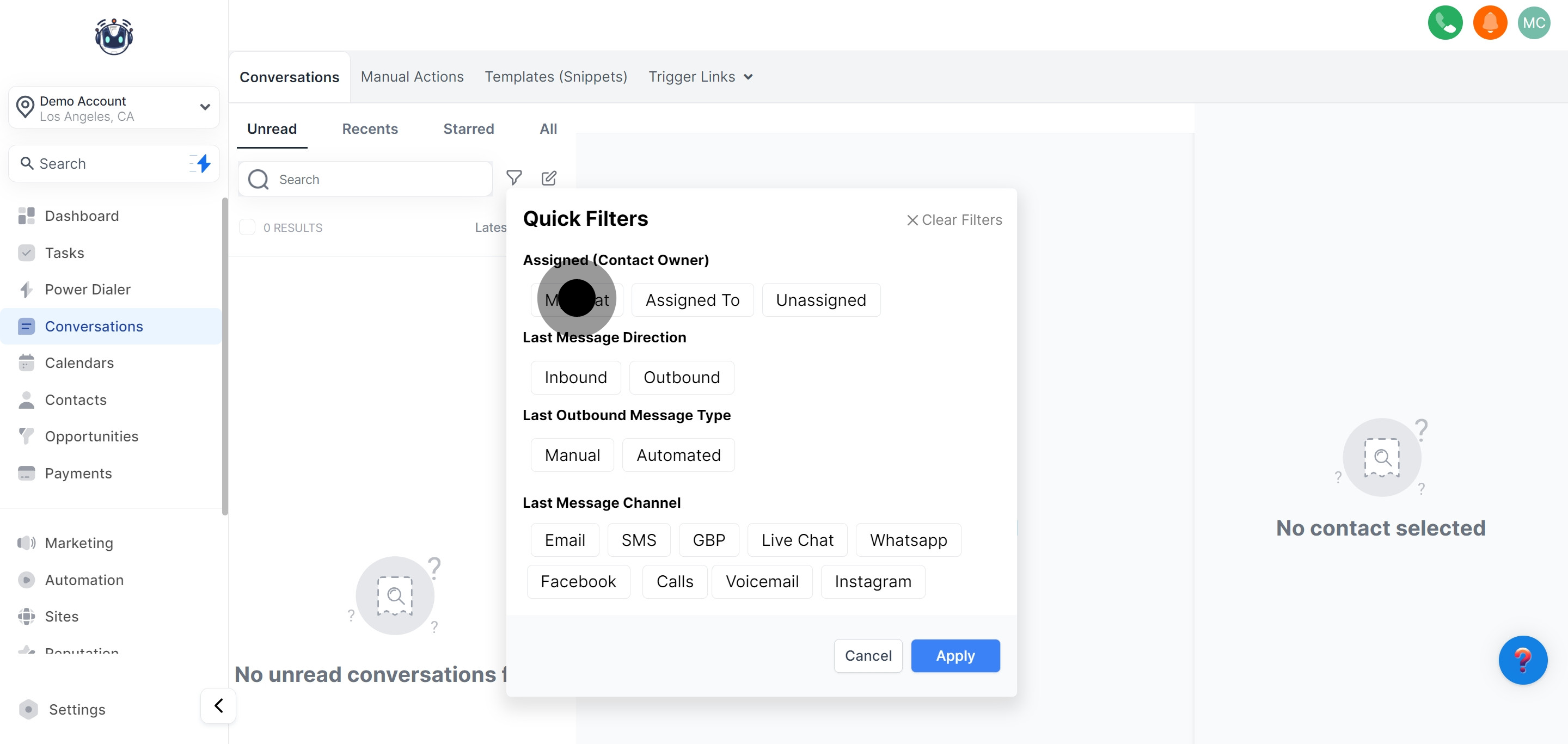Expand the Demo Account location dropdown
This screenshot has width=1568, height=744.
click(x=205, y=108)
